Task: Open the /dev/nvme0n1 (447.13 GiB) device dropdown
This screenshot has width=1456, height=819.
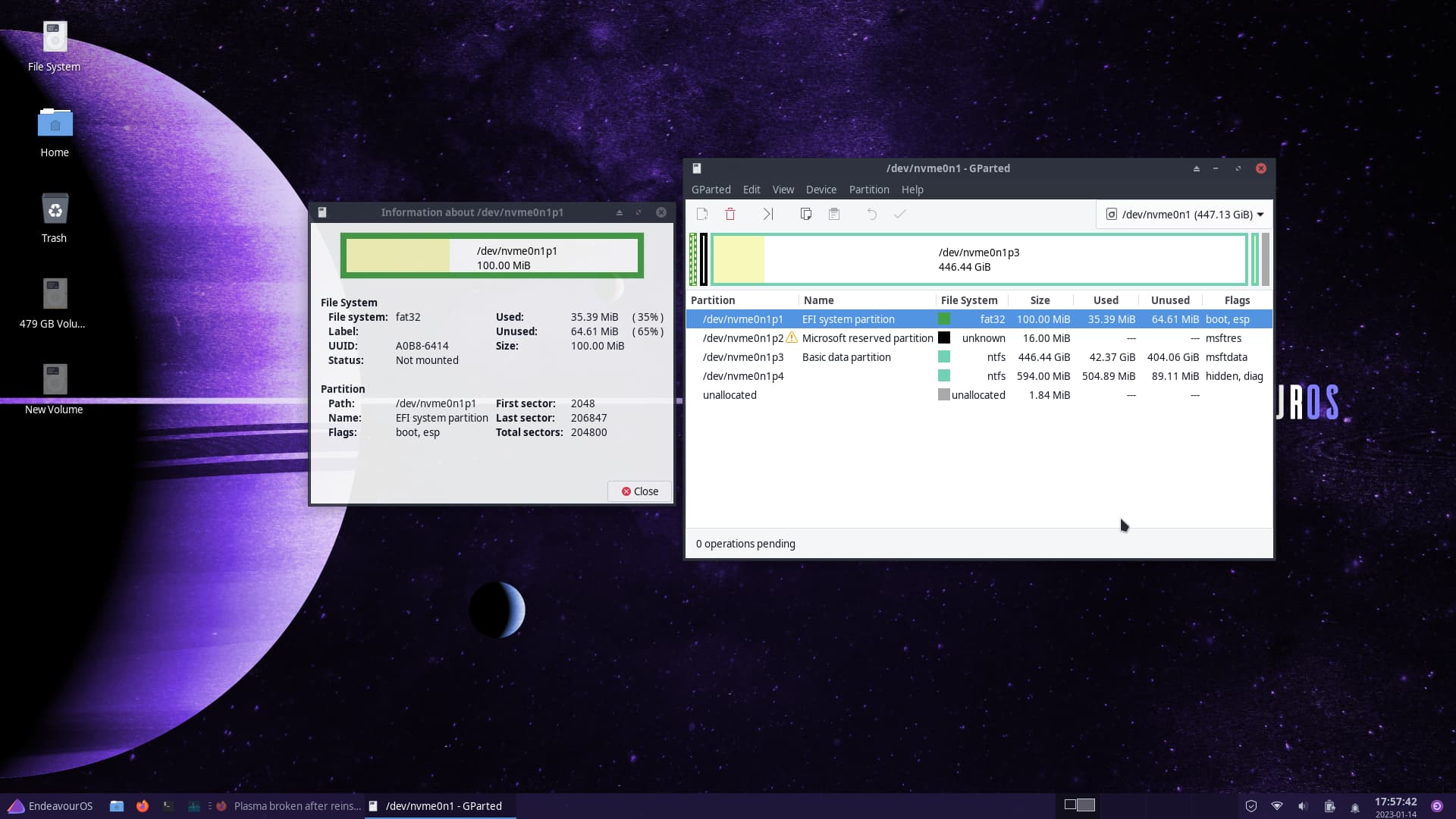Action: pyautogui.click(x=1184, y=215)
